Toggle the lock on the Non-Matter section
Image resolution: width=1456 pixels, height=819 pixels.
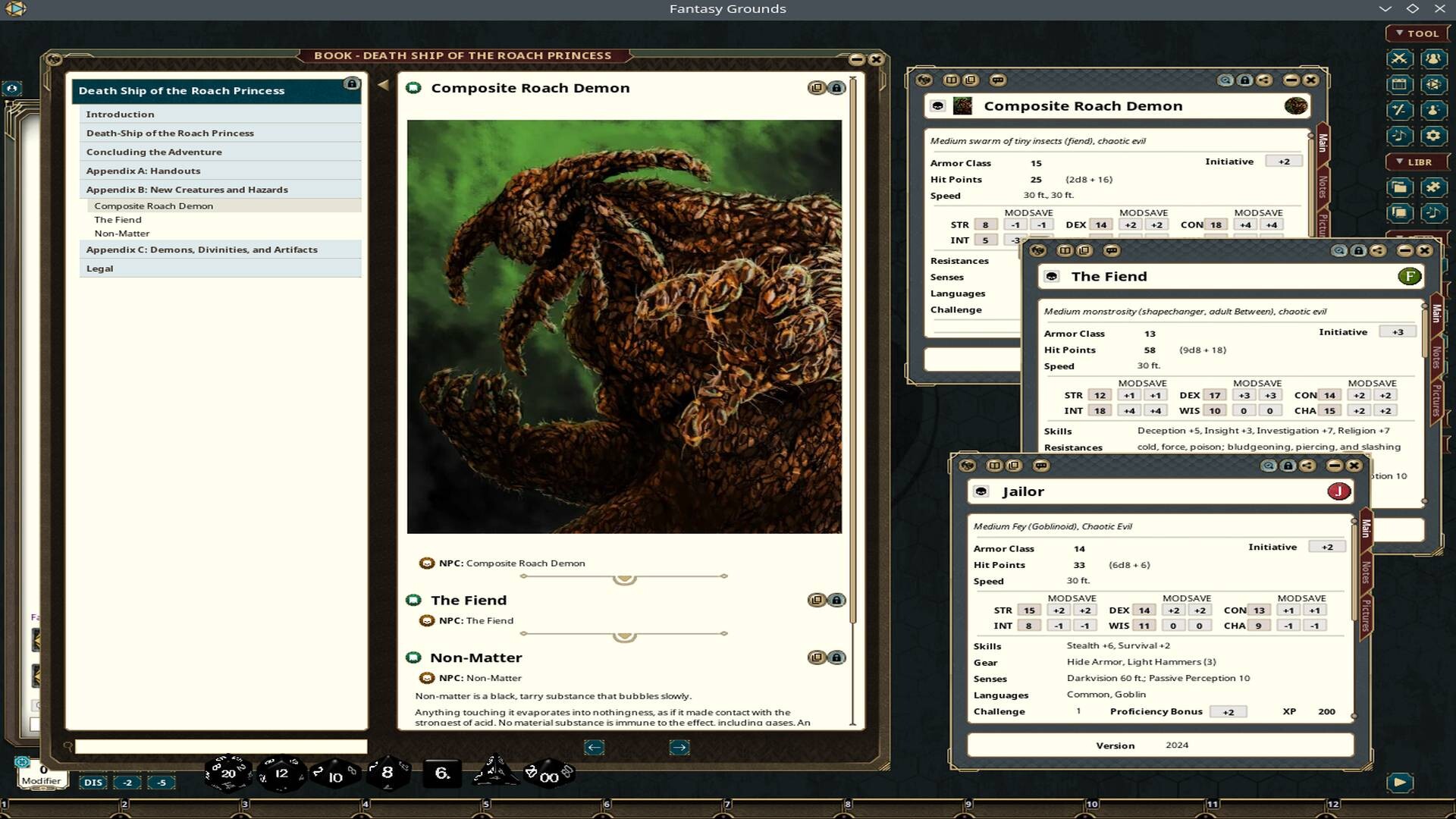837,657
